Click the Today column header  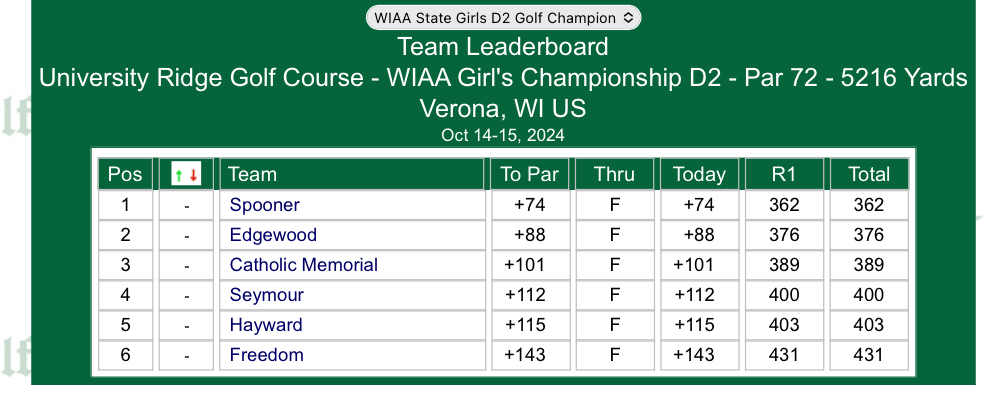point(699,174)
